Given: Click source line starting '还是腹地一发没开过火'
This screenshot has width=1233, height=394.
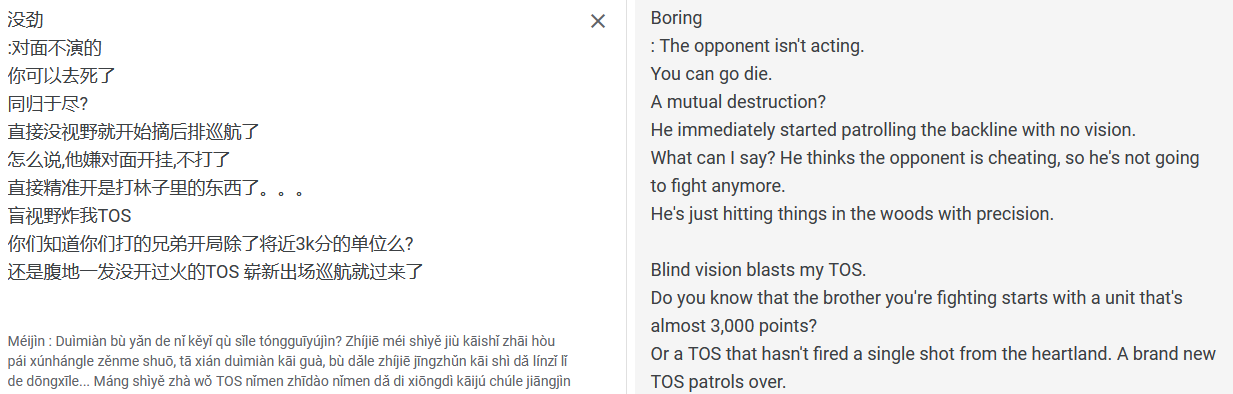Looking at the screenshot, I should 216,271.
